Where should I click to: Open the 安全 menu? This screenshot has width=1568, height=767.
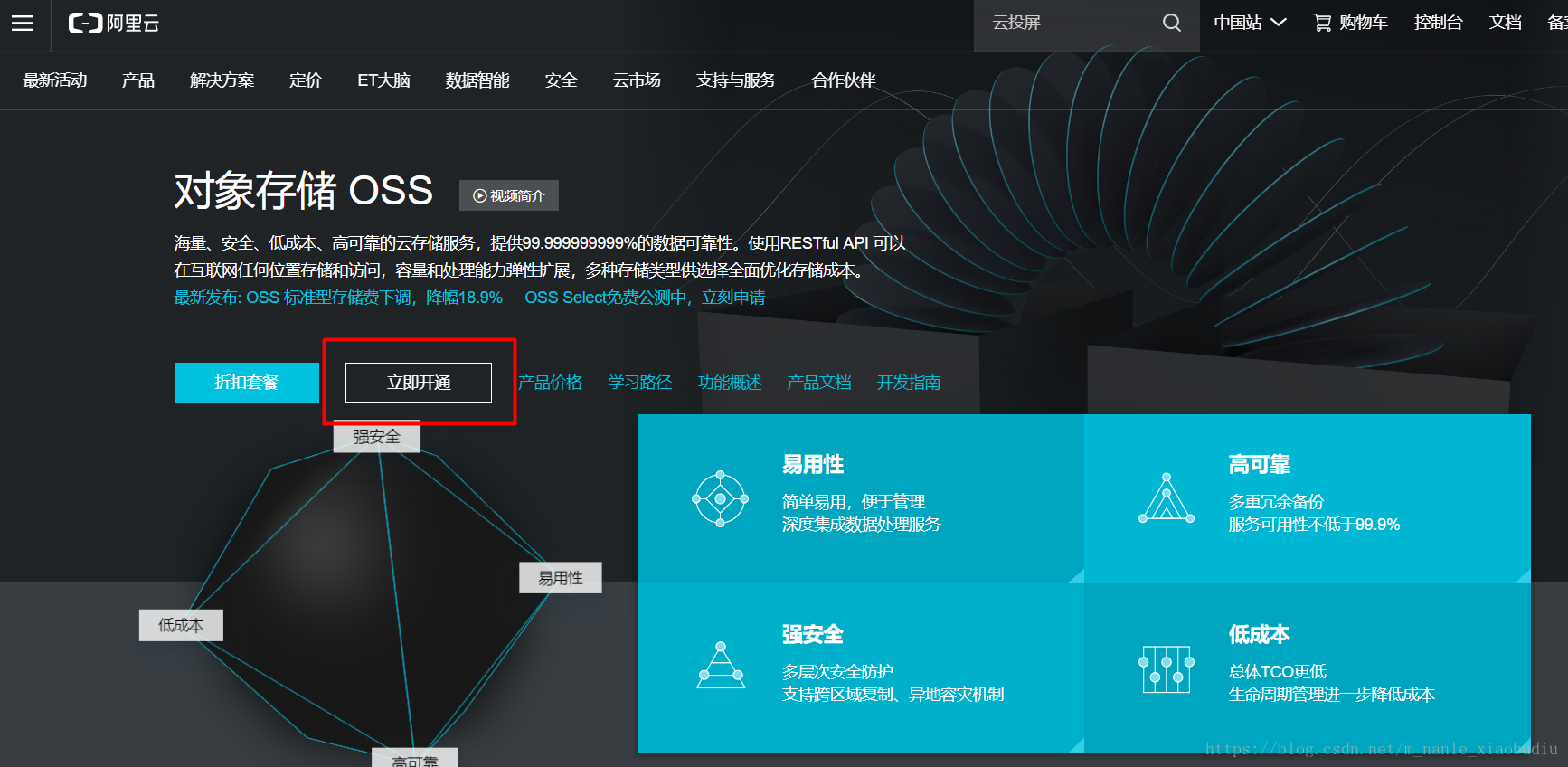click(x=562, y=80)
